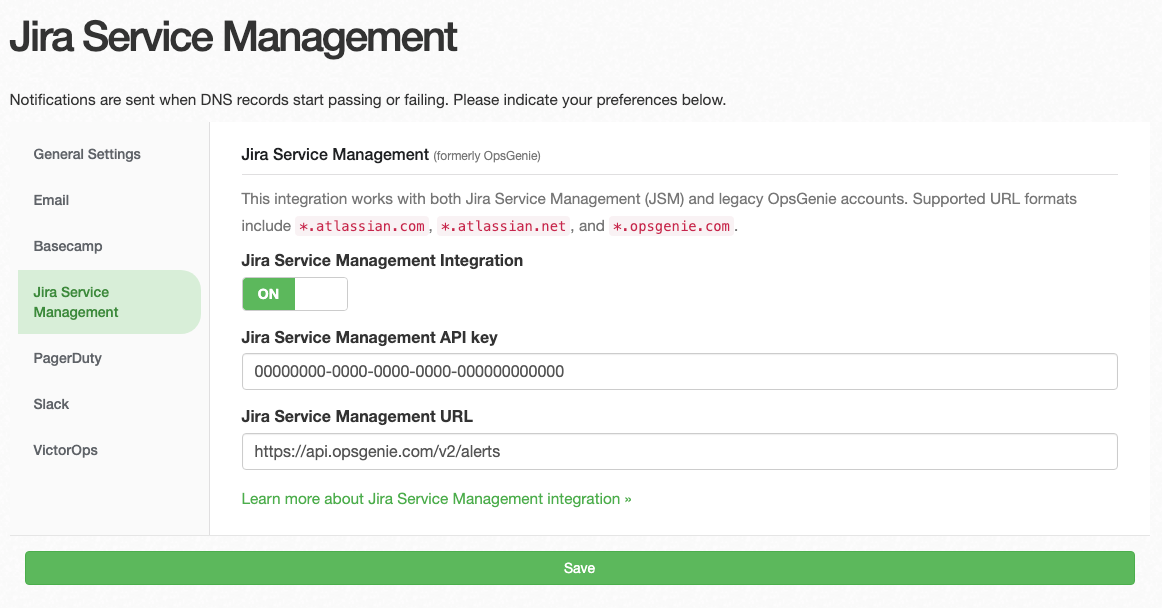The height and width of the screenshot is (608, 1162).
Task: Click inside the API key input field
Action: [x=679, y=371]
